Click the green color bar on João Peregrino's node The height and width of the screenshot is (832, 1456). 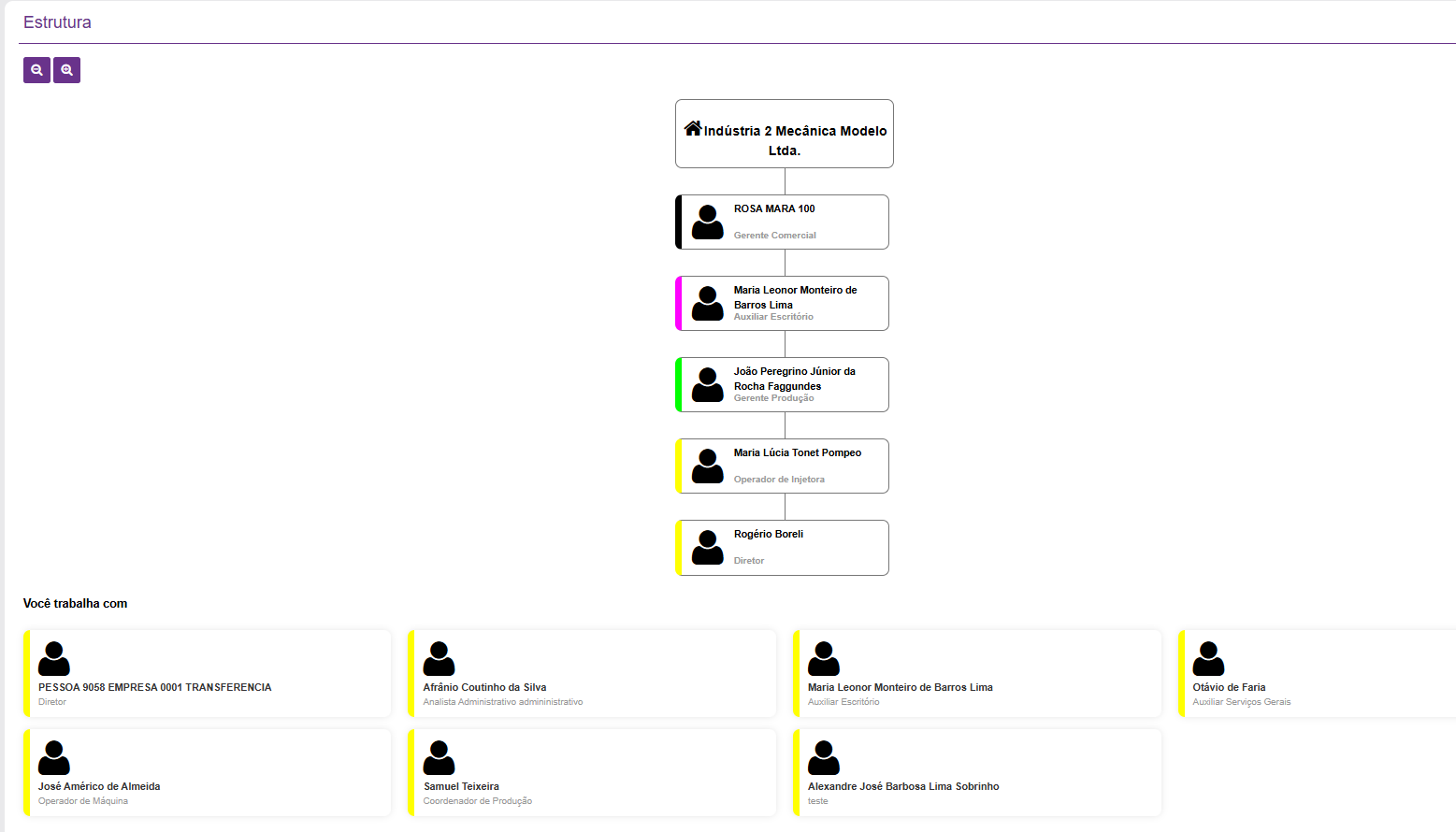coord(678,385)
